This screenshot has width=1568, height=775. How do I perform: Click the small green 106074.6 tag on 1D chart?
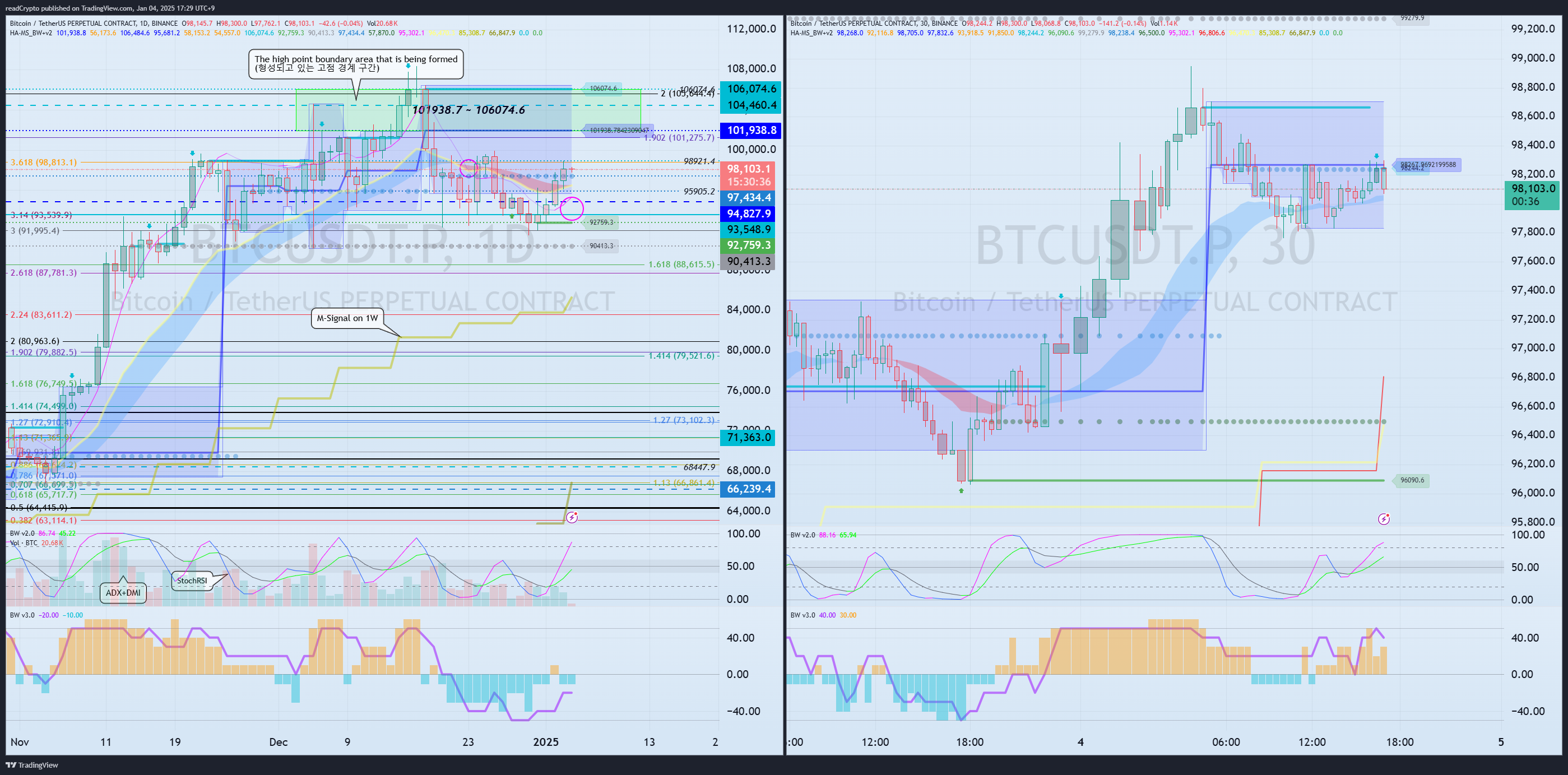(602, 89)
